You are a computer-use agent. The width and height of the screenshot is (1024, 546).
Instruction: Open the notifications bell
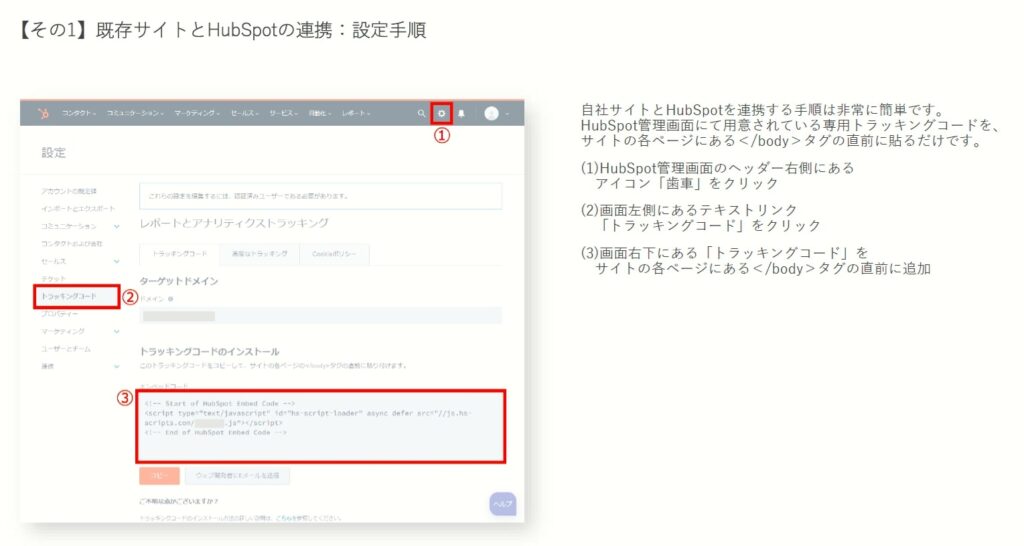click(x=461, y=114)
